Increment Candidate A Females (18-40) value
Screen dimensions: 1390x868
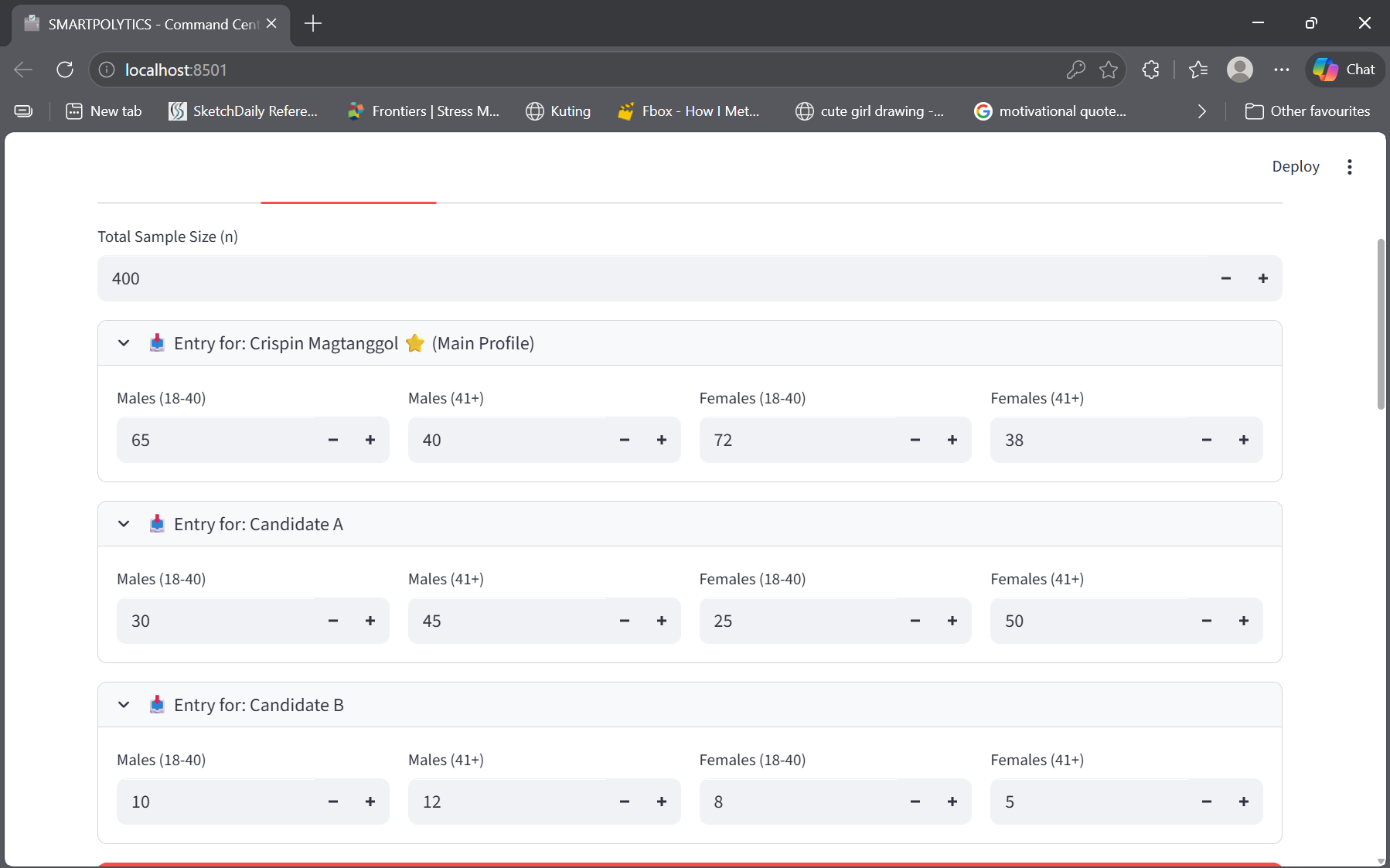pyautogui.click(x=952, y=621)
